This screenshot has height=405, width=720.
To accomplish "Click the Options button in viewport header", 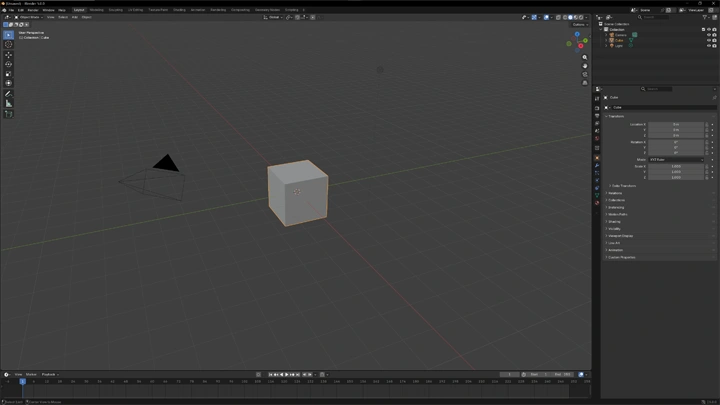I will [x=579, y=24].
